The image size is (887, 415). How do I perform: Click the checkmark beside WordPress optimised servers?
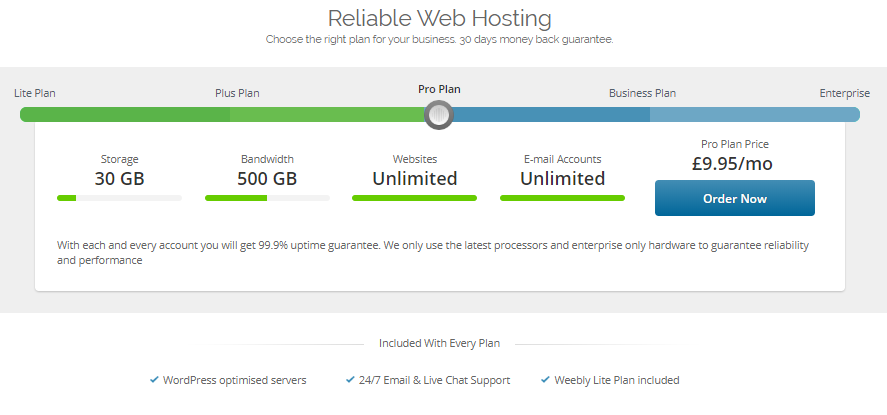(154, 380)
